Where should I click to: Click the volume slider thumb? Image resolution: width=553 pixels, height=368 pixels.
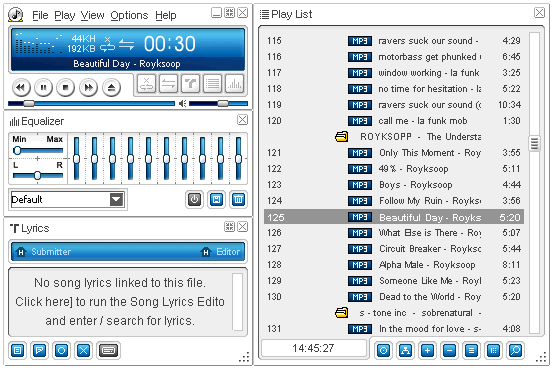point(223,103)
